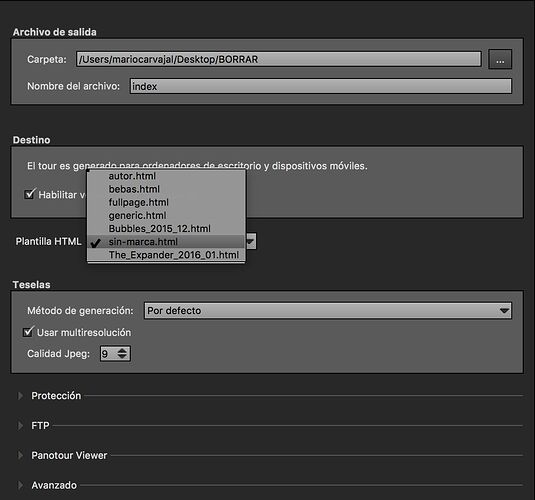The width and height of the screenshot is (535, 500).
Task: Click the Carpeta path input field
Action: tap(279, 59)
